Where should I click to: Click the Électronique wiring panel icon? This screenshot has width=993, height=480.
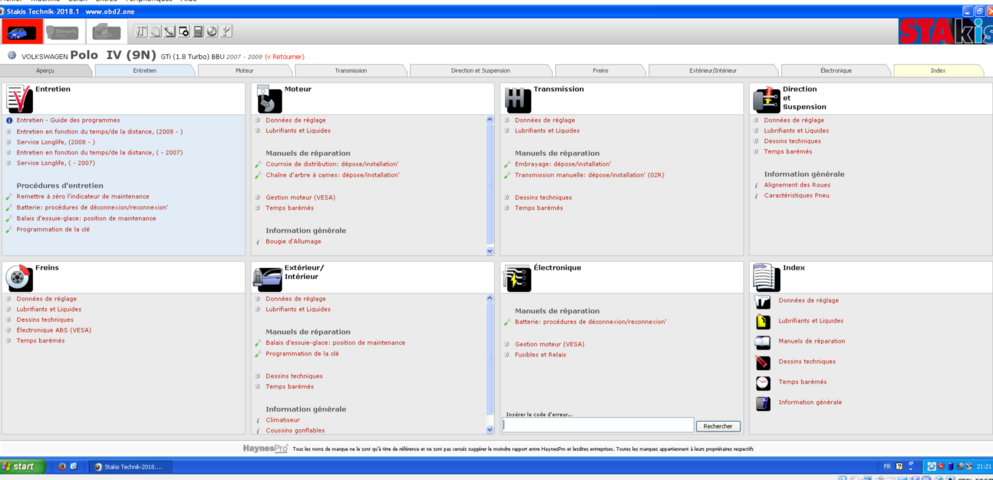pos(517,279)
